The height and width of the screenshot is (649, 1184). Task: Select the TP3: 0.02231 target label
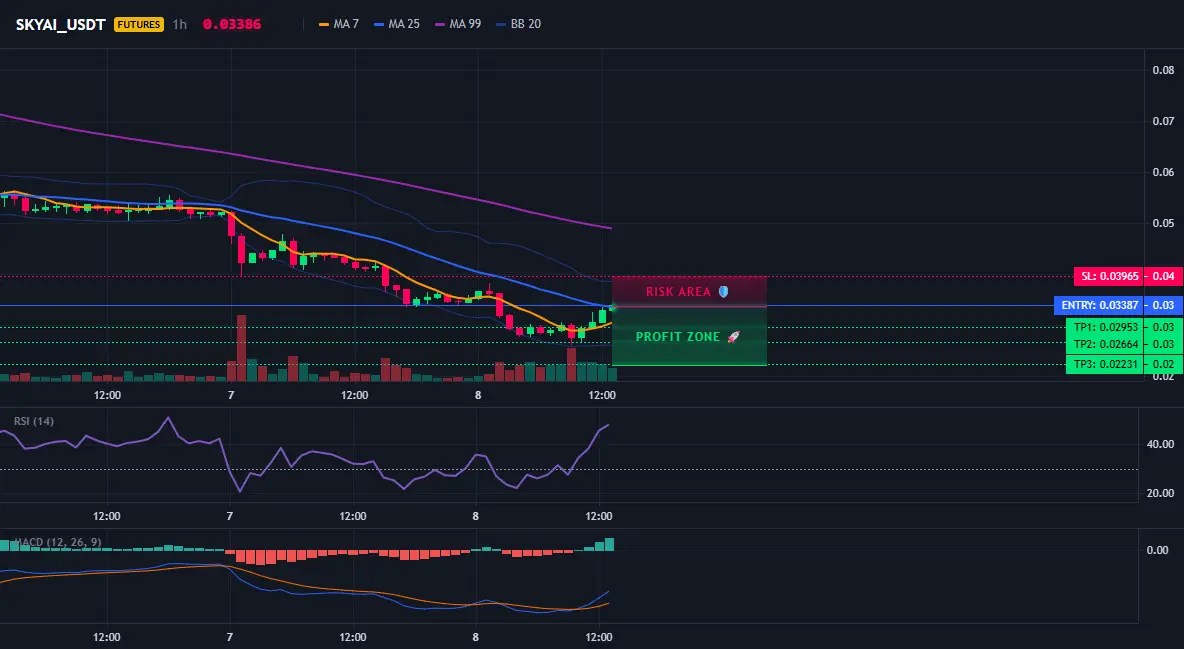pyautogui.click(x=1105, y=364)
